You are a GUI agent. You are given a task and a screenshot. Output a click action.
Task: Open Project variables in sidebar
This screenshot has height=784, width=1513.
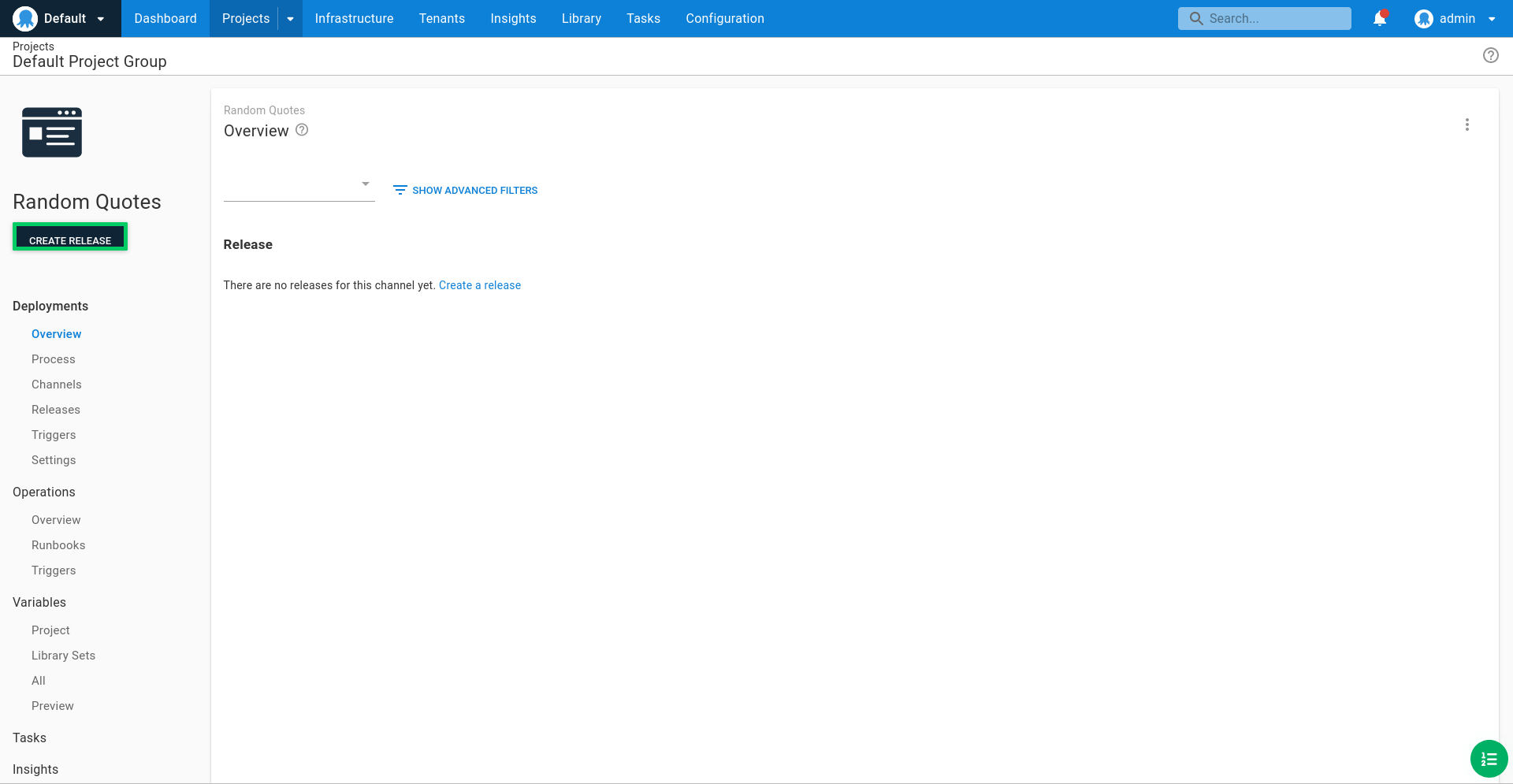pos(50,630)
